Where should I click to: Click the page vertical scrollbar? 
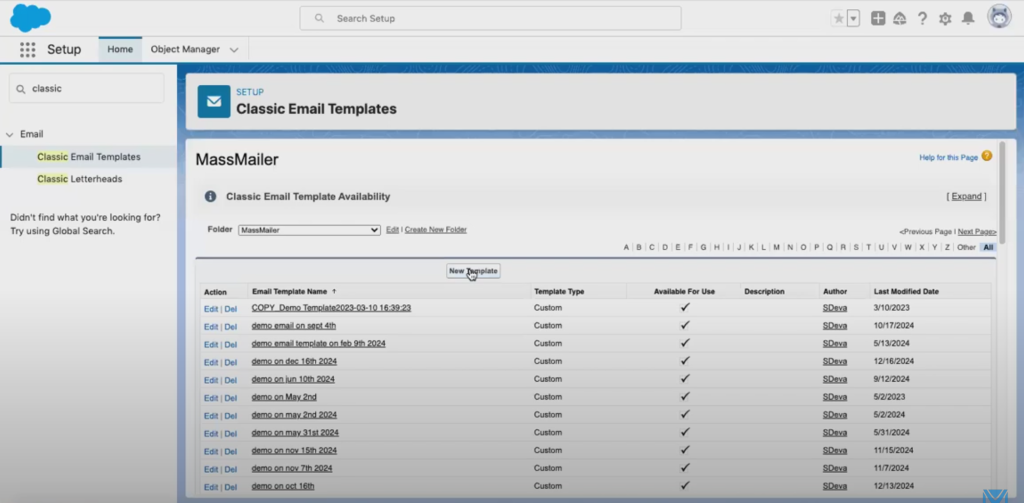1002,191
